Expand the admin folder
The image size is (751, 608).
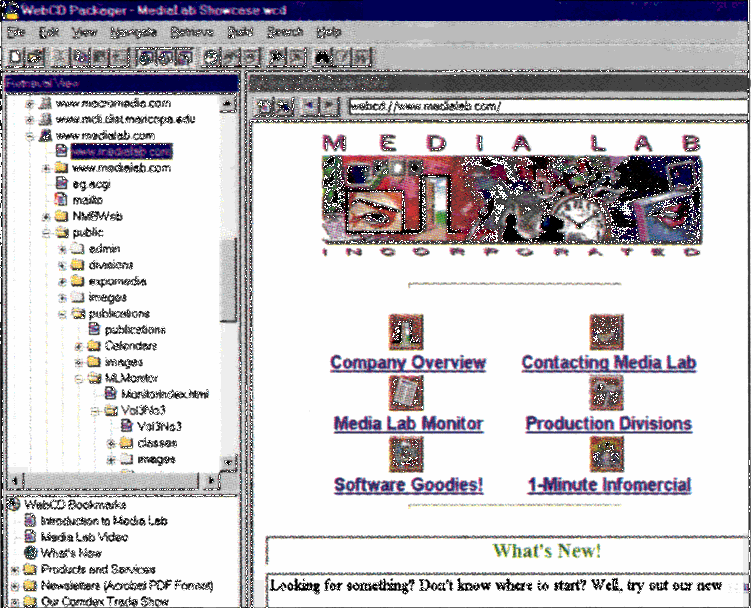point(62,249)
